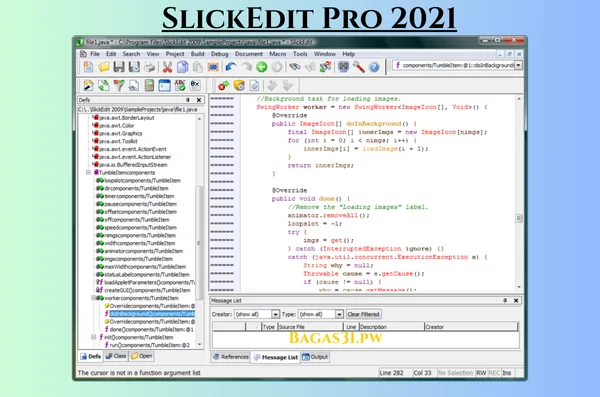Open the Tools menu

[x=300, y=54]
